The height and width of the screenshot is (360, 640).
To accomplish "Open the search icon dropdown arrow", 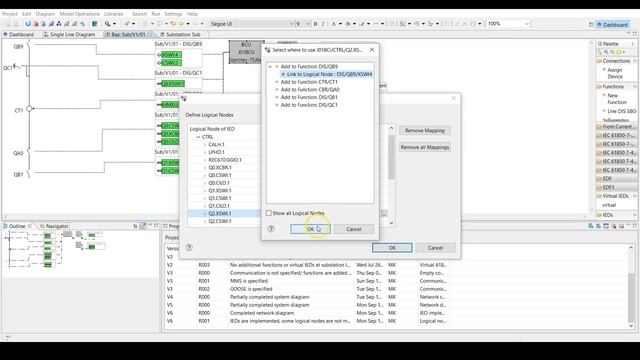I will (114, 24).
